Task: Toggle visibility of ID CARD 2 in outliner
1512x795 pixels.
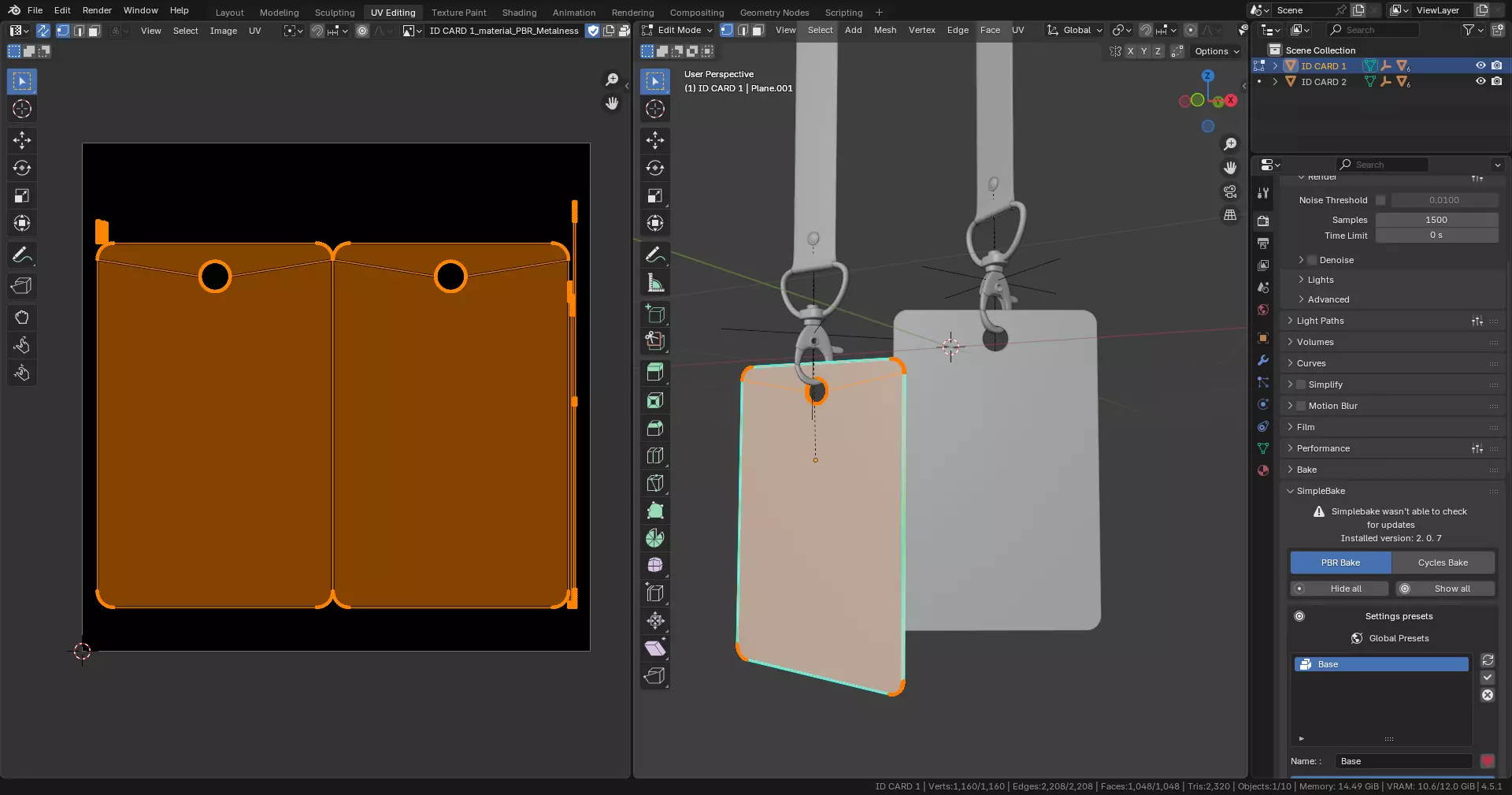Action: (1480, 81)
